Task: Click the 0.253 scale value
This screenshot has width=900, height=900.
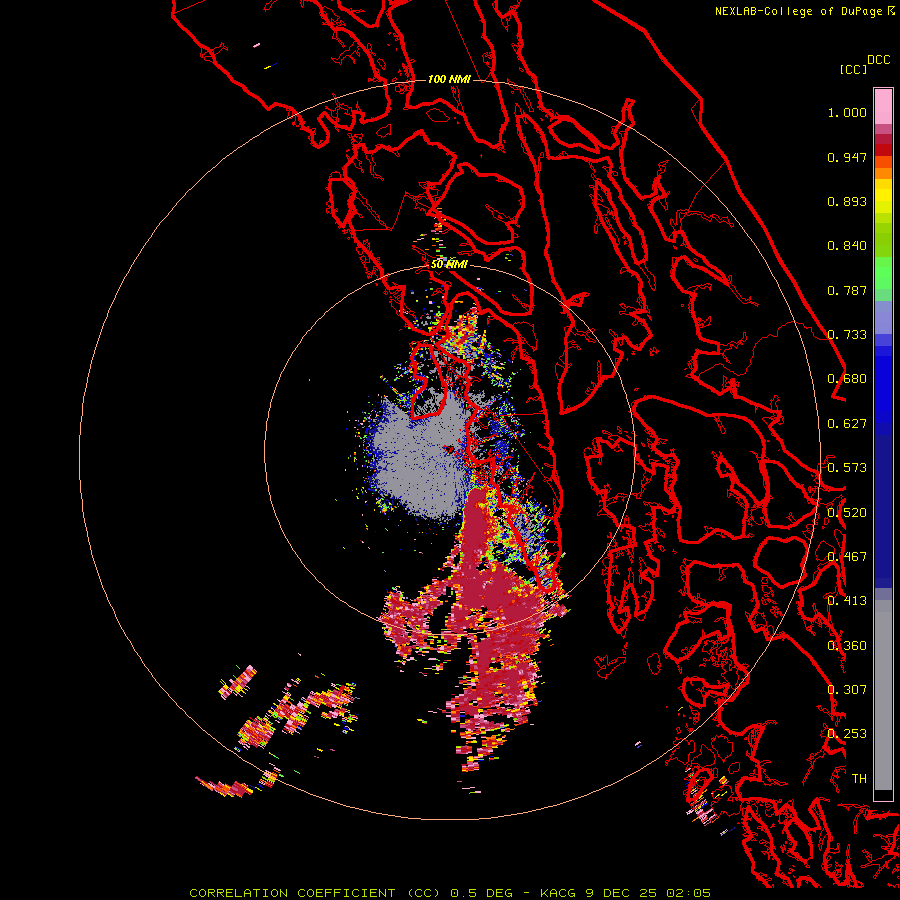Action: 847,734
